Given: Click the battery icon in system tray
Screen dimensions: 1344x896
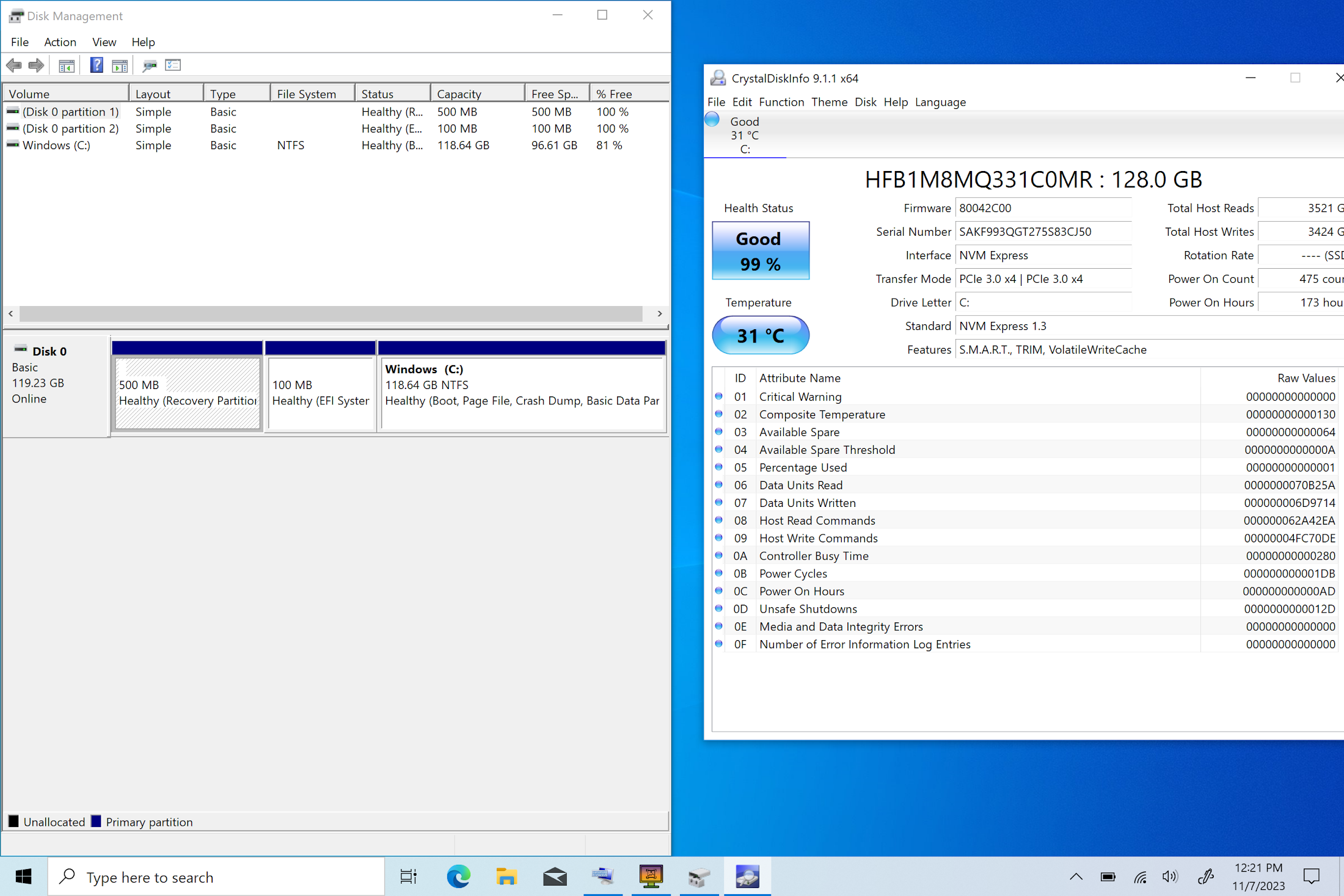Looking at the screenshot, I should [1108, 877].
